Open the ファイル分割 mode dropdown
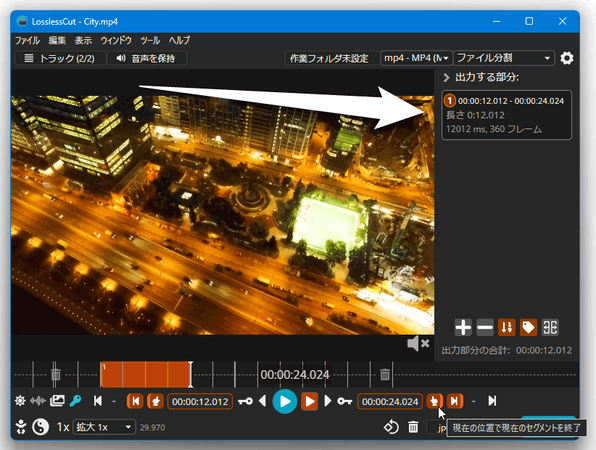Viewport: 596px width, 450px height. pyautogui.click(x=504, y=58)
